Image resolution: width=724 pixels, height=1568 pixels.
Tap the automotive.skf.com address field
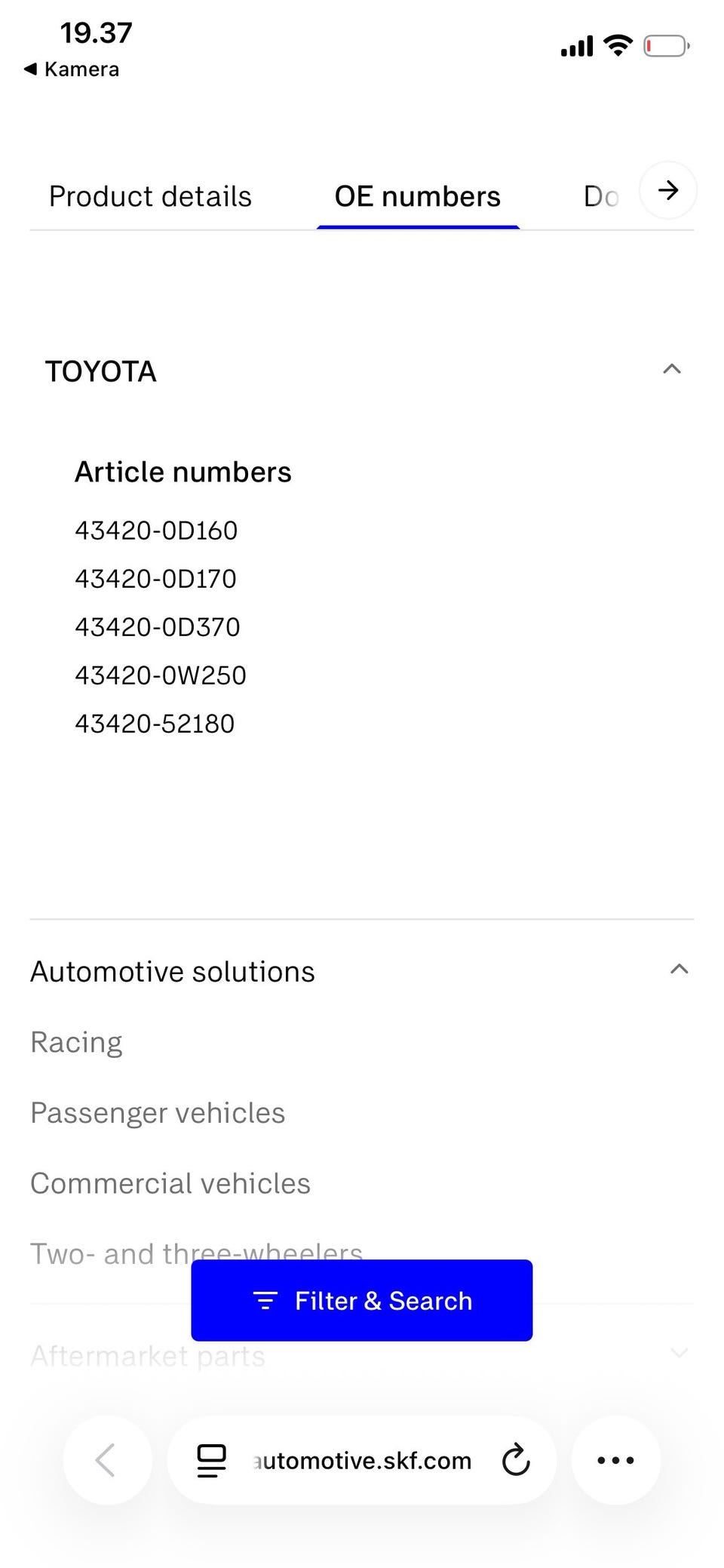[x=363, y=1460]
